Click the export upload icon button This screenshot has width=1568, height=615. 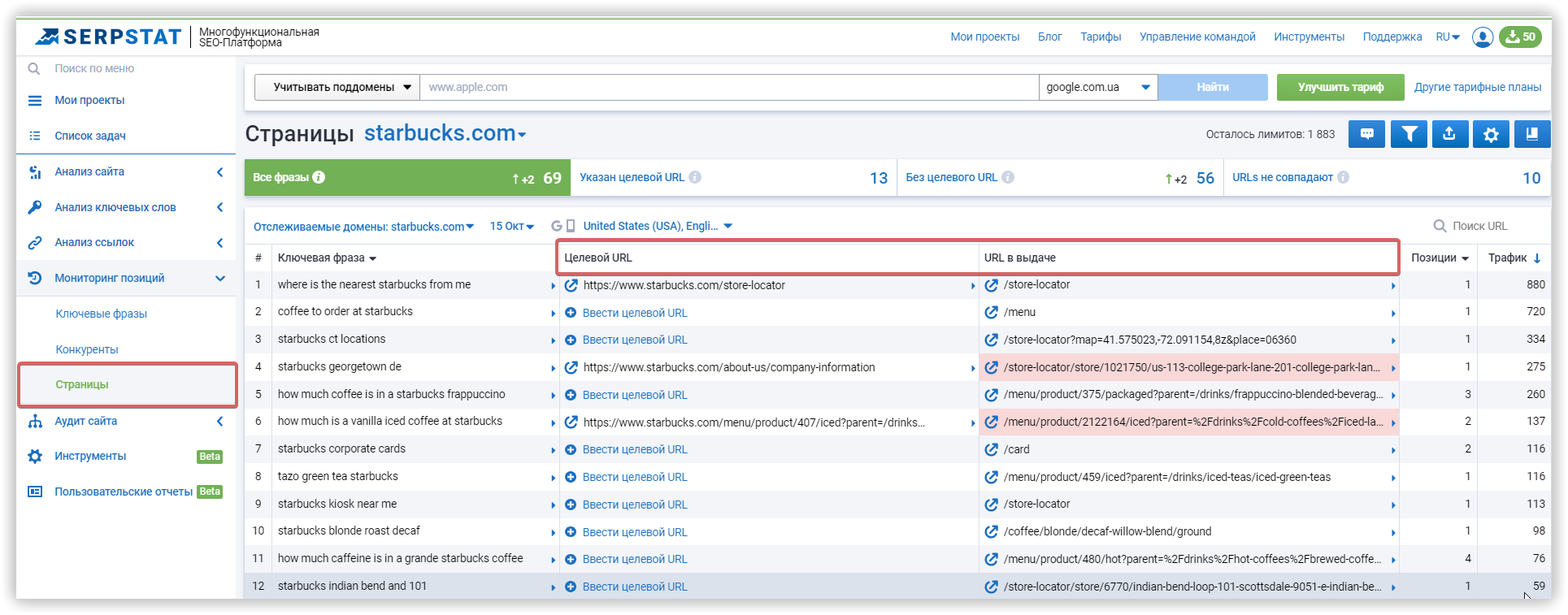click(1449, 134)
